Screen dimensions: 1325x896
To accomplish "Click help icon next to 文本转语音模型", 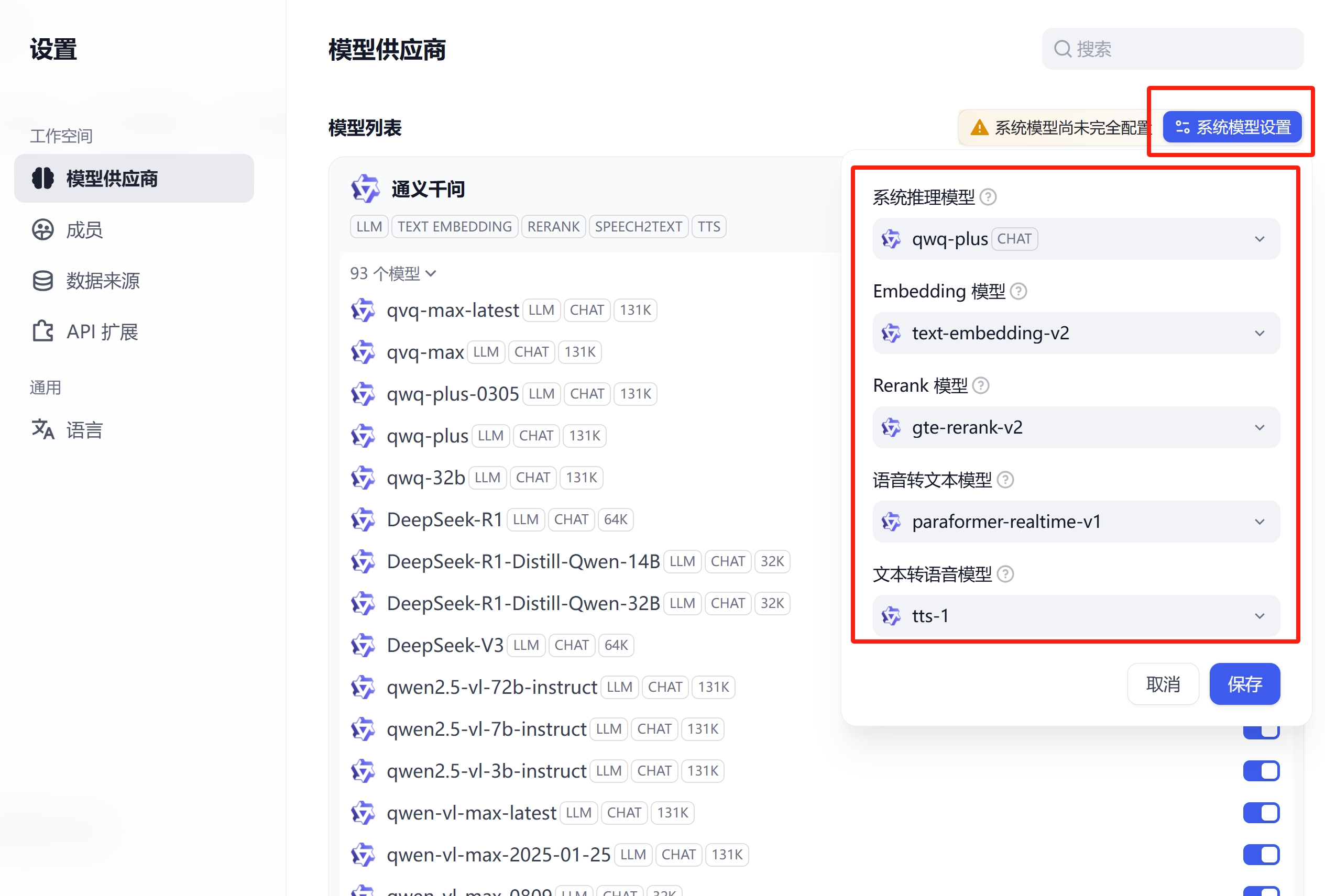I will (x=1005, y=574).
